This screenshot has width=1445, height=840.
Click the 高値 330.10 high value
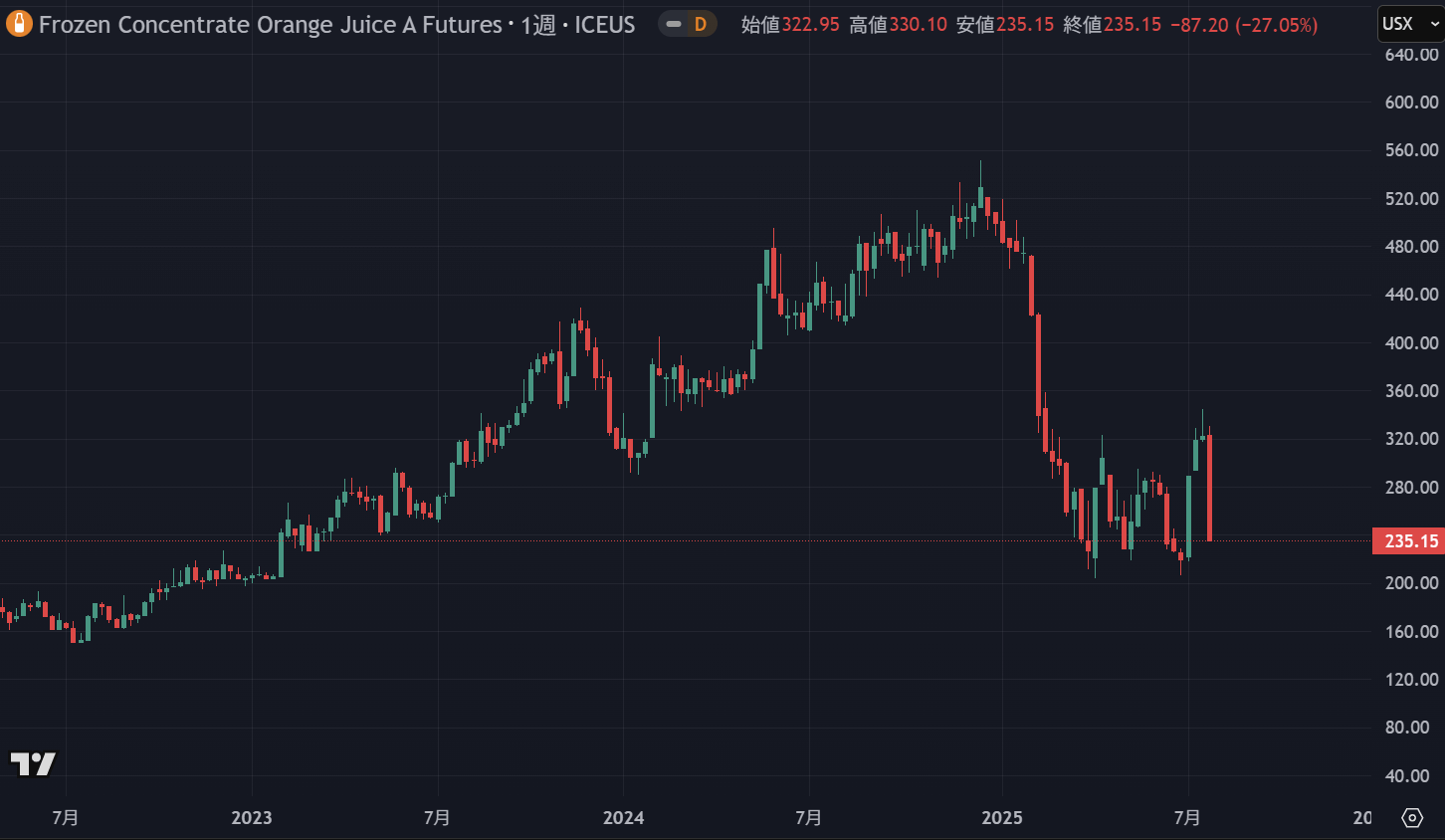coord(898,25)
